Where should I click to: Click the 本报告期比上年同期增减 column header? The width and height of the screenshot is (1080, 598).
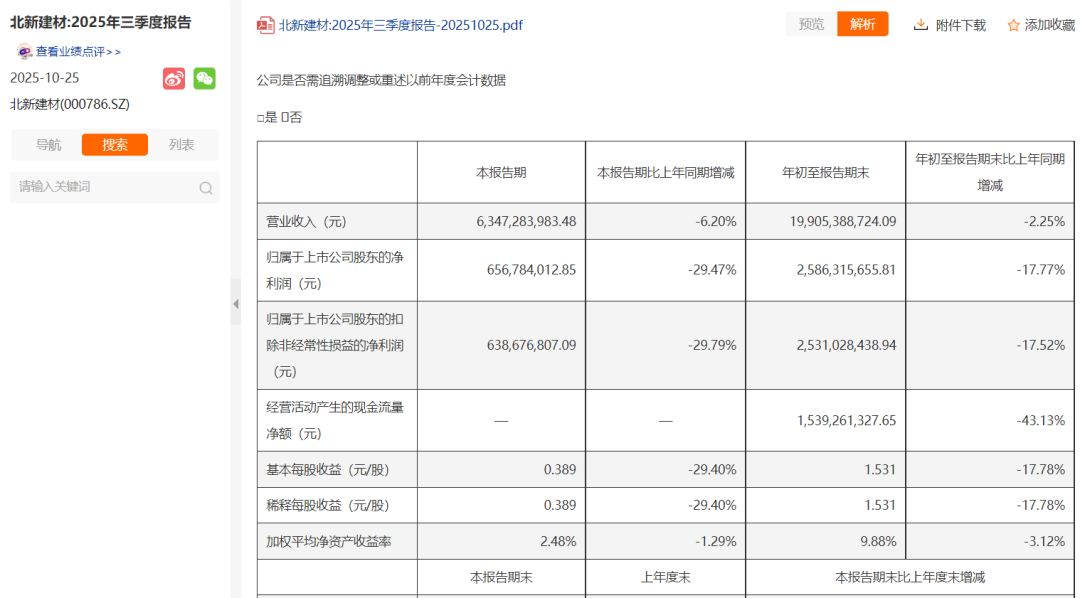pyautogui.click(x=665, y=173)
